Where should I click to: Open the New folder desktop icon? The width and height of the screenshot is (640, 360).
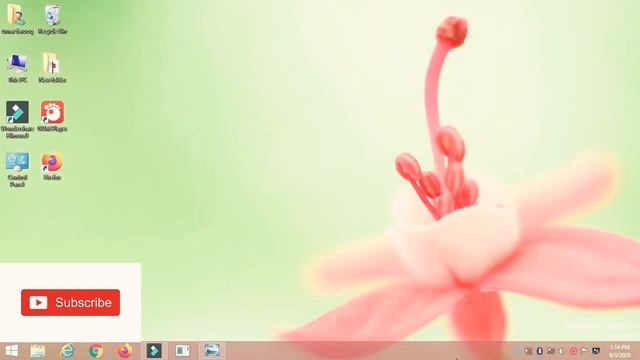click(x=52, y=68)
